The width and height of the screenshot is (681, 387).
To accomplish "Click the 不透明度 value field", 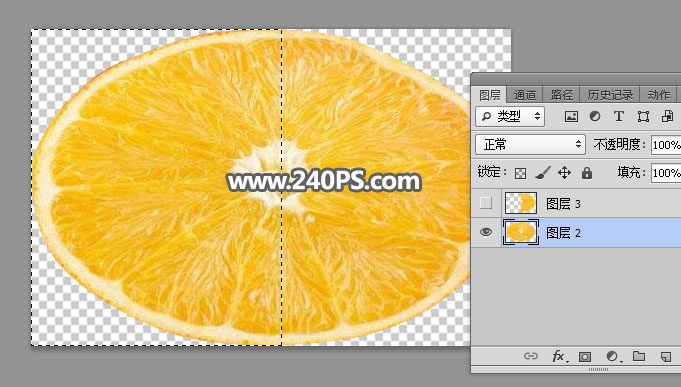I will pos(666,145).
